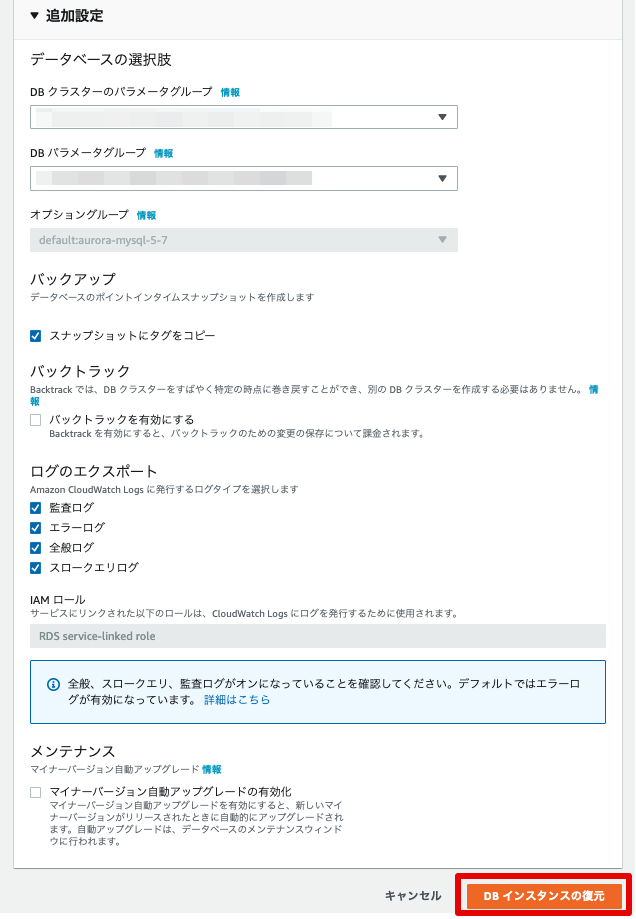Enable マイナーバージョン自動アップグレードの有効化 checkbox
Viewport: 636px width, 919px height.
pyautogui.click(x=36, y=792)
